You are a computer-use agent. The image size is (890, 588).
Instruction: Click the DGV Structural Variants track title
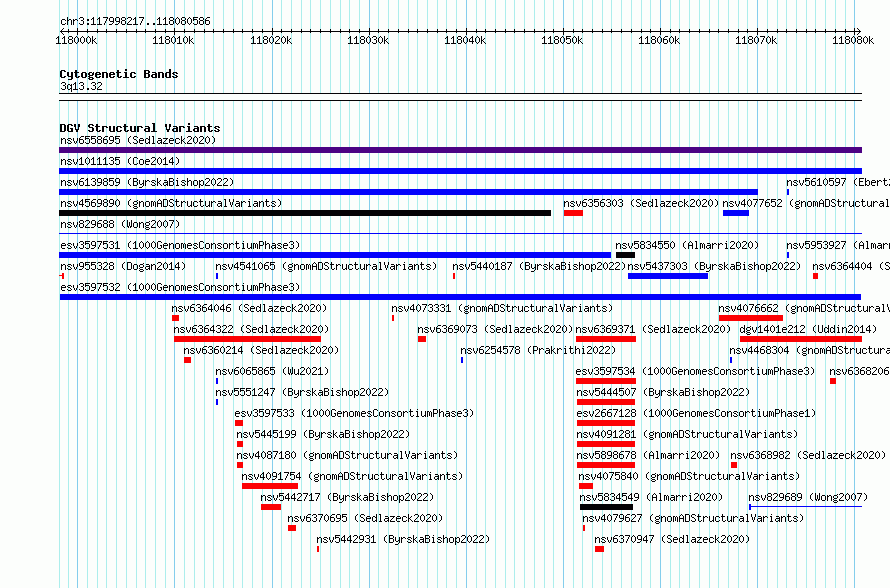[140, 128]
